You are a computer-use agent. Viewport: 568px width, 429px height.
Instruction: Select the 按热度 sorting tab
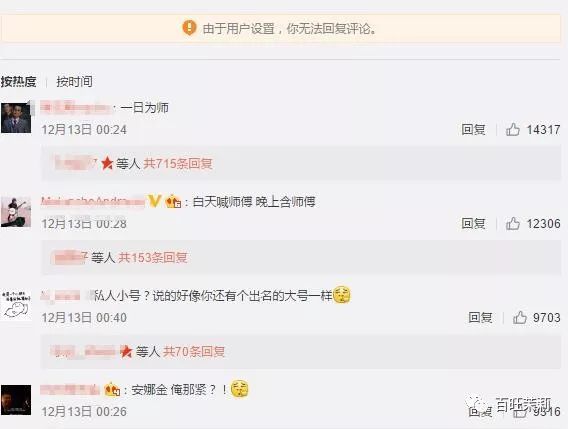[x=18, y=82]
